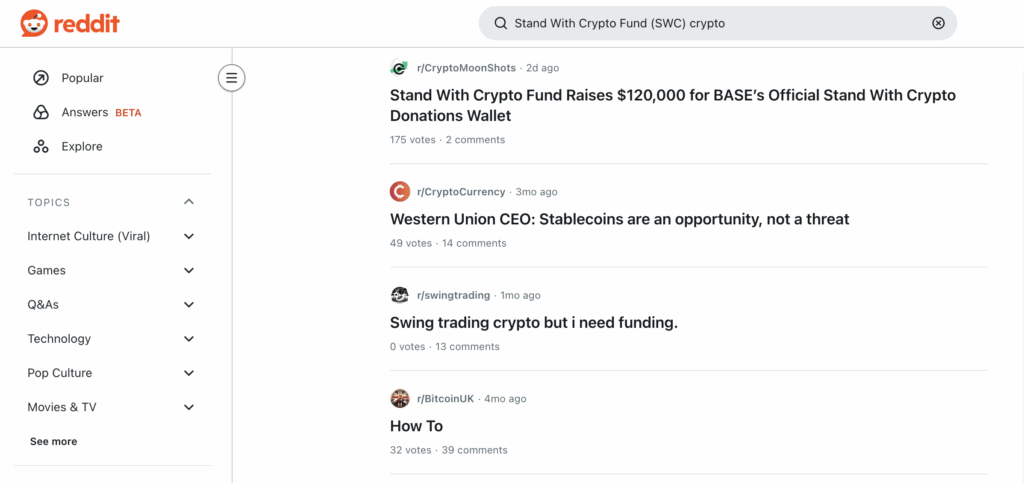Open Swing trading crypto funding post
This screenshot has height=483, width=1024.
pyautogui.click(x=534, y=323)
